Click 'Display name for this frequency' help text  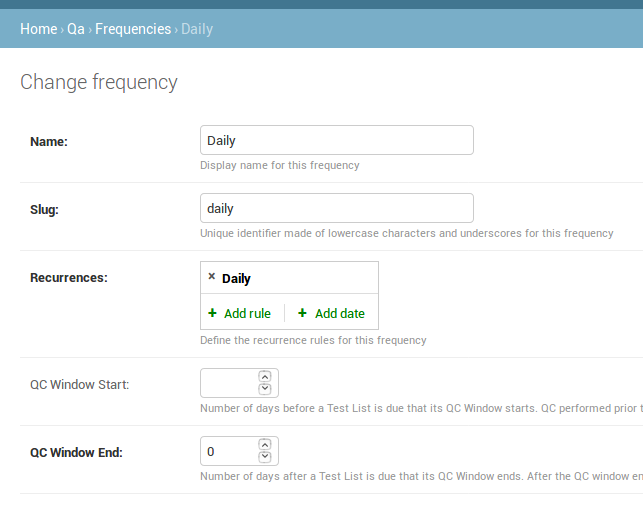pyautogui.click(x=280, y=165)
